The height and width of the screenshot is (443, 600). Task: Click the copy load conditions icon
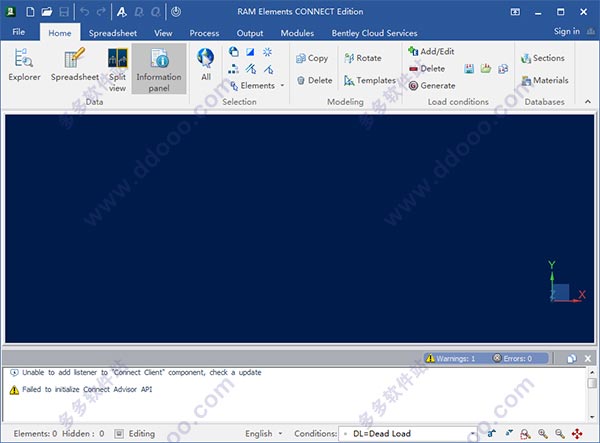tap(503, 69)
